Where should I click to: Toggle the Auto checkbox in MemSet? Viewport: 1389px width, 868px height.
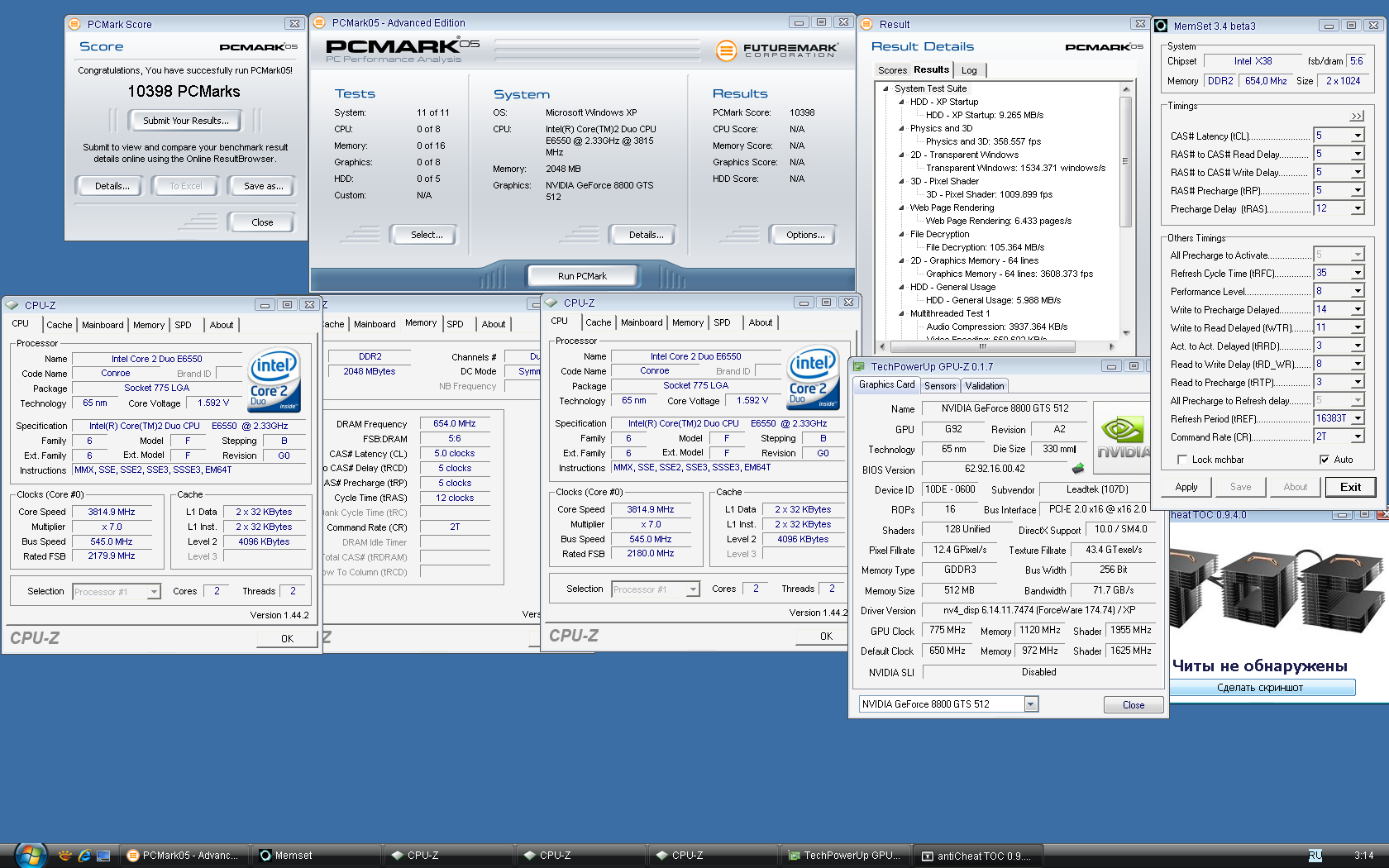tap(1325, 460)
